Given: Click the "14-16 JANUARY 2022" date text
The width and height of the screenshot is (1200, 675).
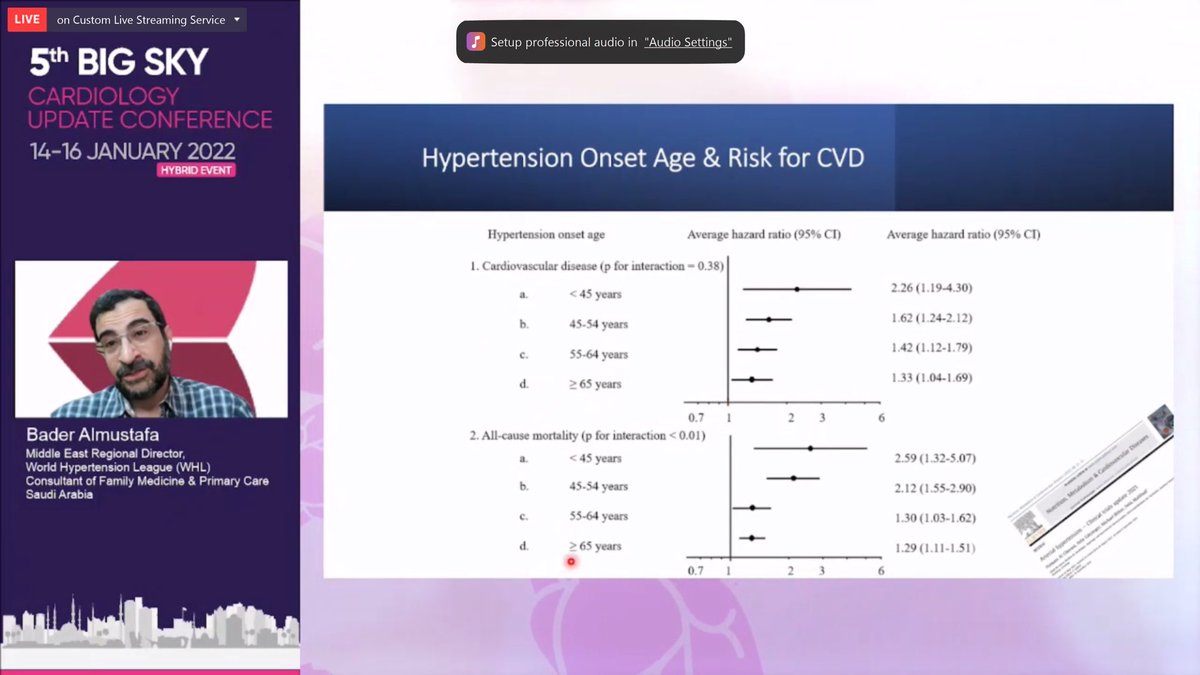Looking at the screenshot, I should pyautogui.click(x=132, y=151).
